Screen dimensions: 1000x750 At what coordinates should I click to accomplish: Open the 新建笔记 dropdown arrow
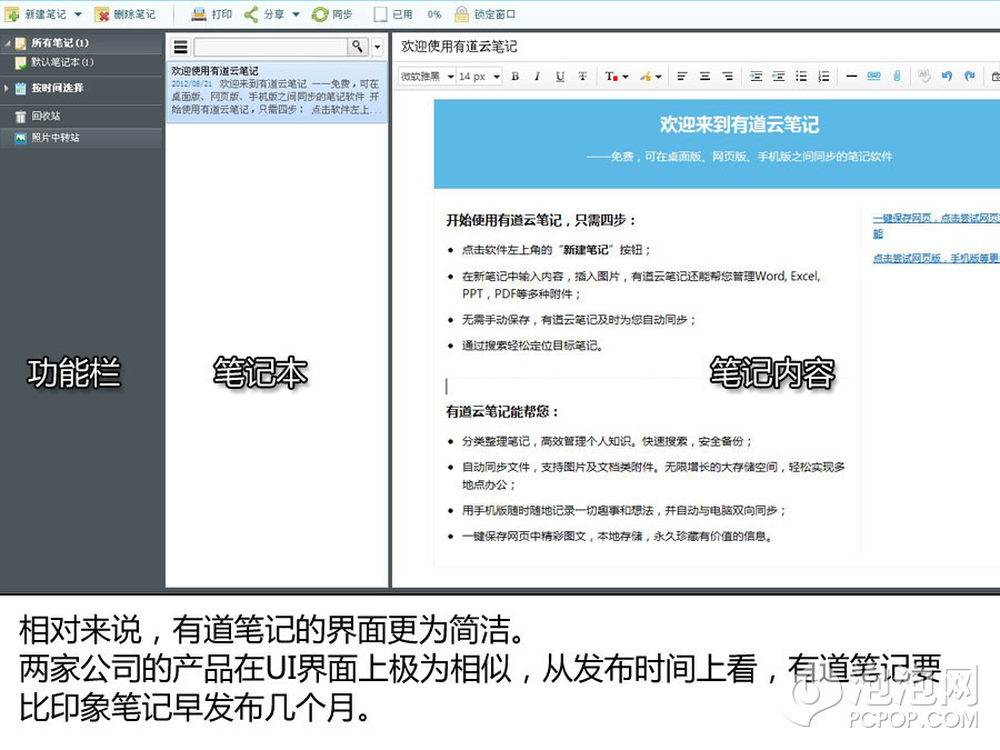pos(78,14)
